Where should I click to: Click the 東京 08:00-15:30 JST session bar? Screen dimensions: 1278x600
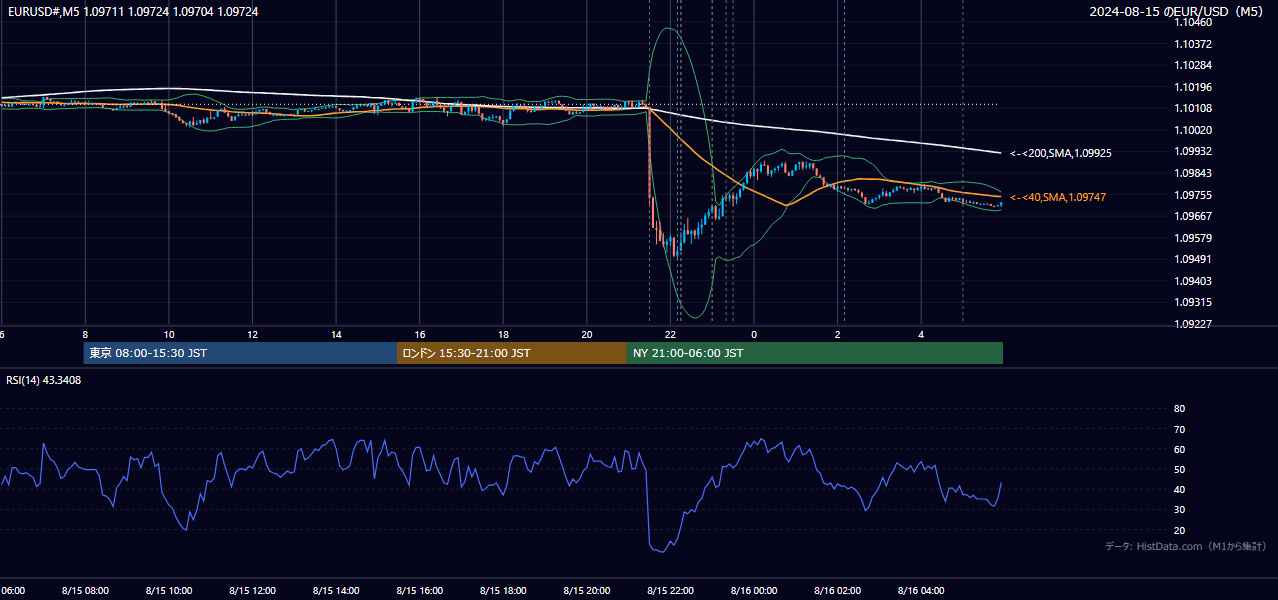coord(240,353)
